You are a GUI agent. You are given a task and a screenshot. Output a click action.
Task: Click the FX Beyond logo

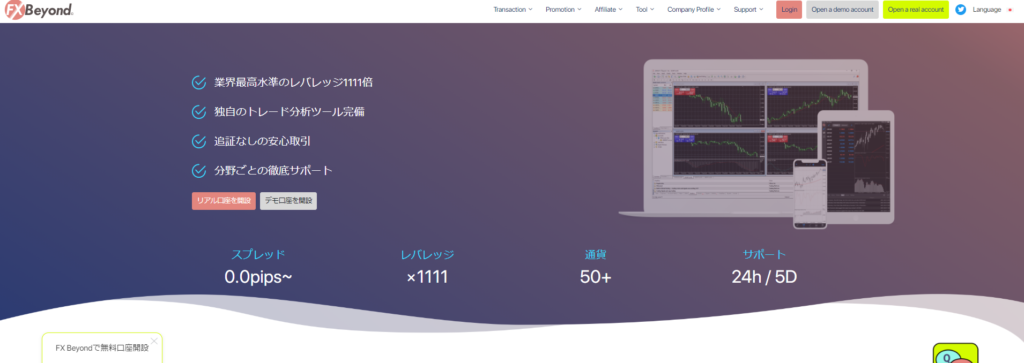point(39,10)
